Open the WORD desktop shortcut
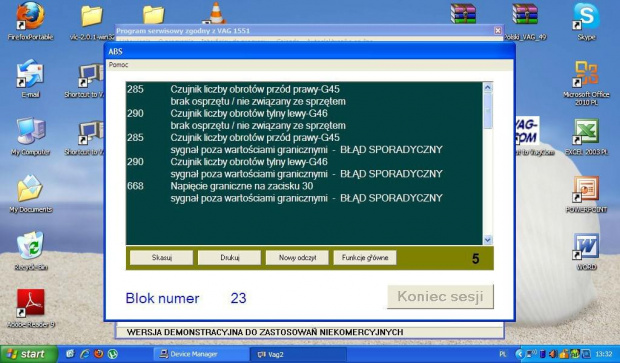The image size is (620, 363). coord(586,251)
